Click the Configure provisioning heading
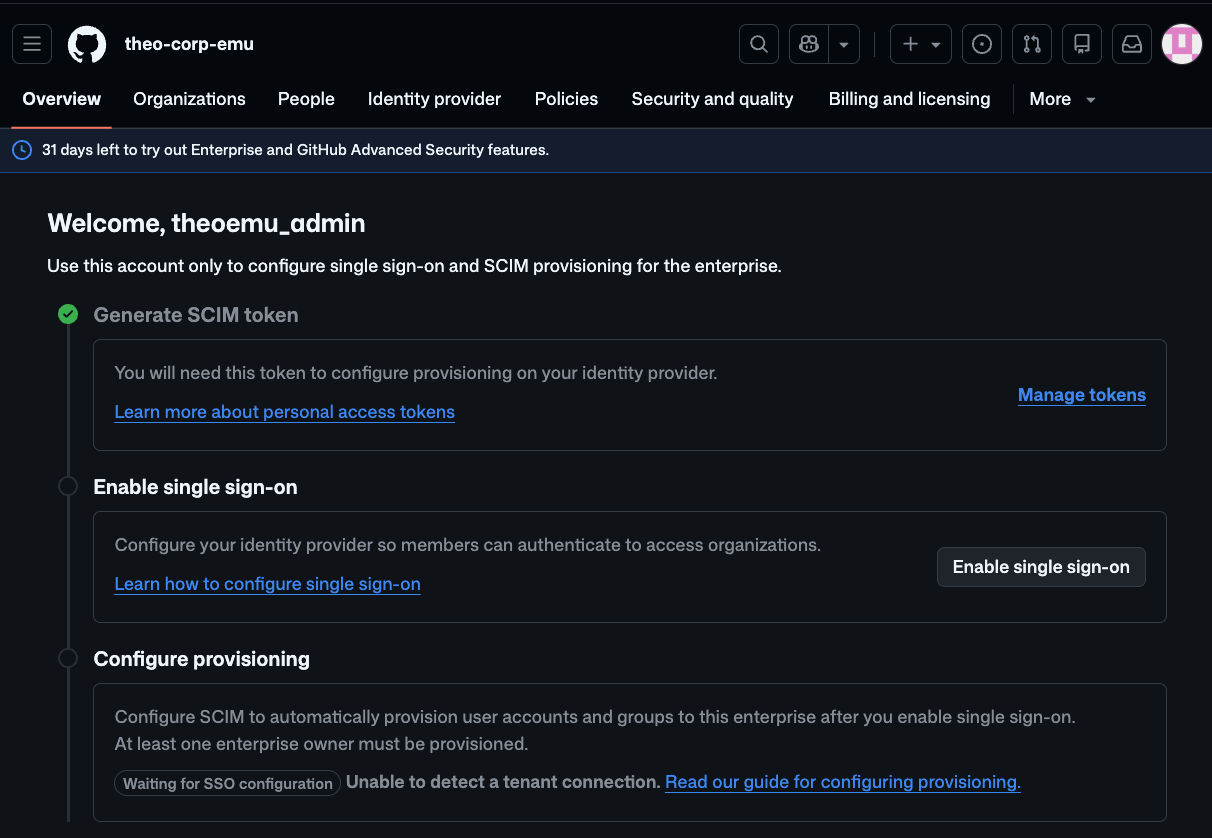 pos(202,659)
